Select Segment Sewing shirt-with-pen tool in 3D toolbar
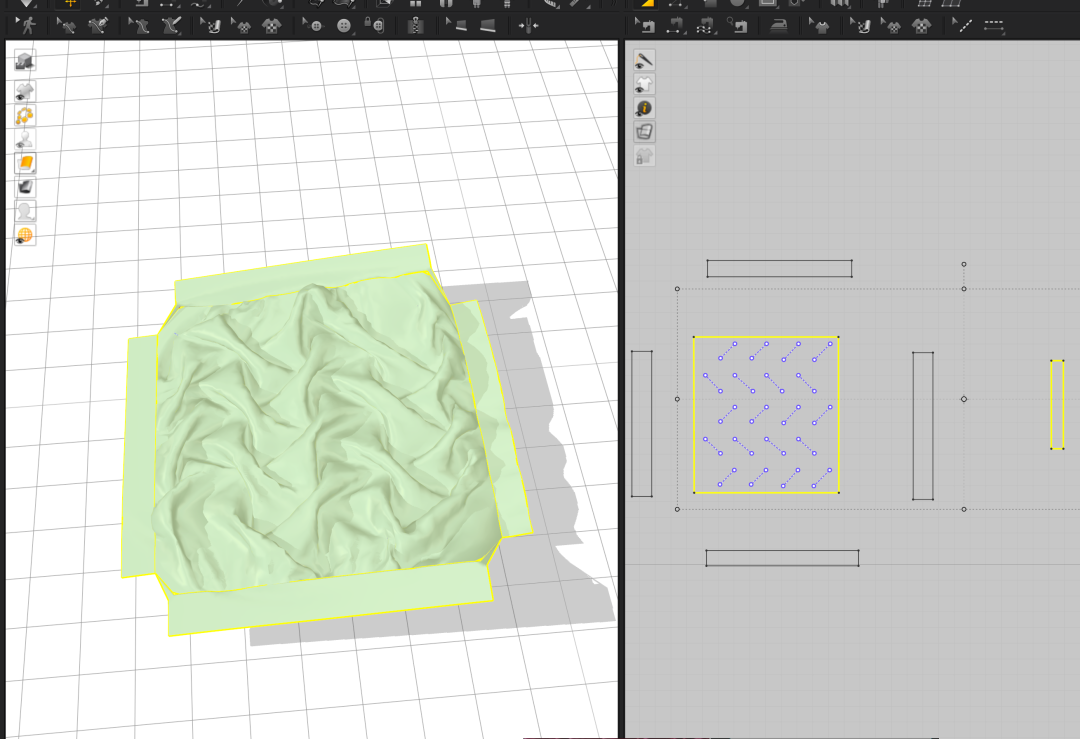This screenshot has height=739, width=1080. coord(98,26)
